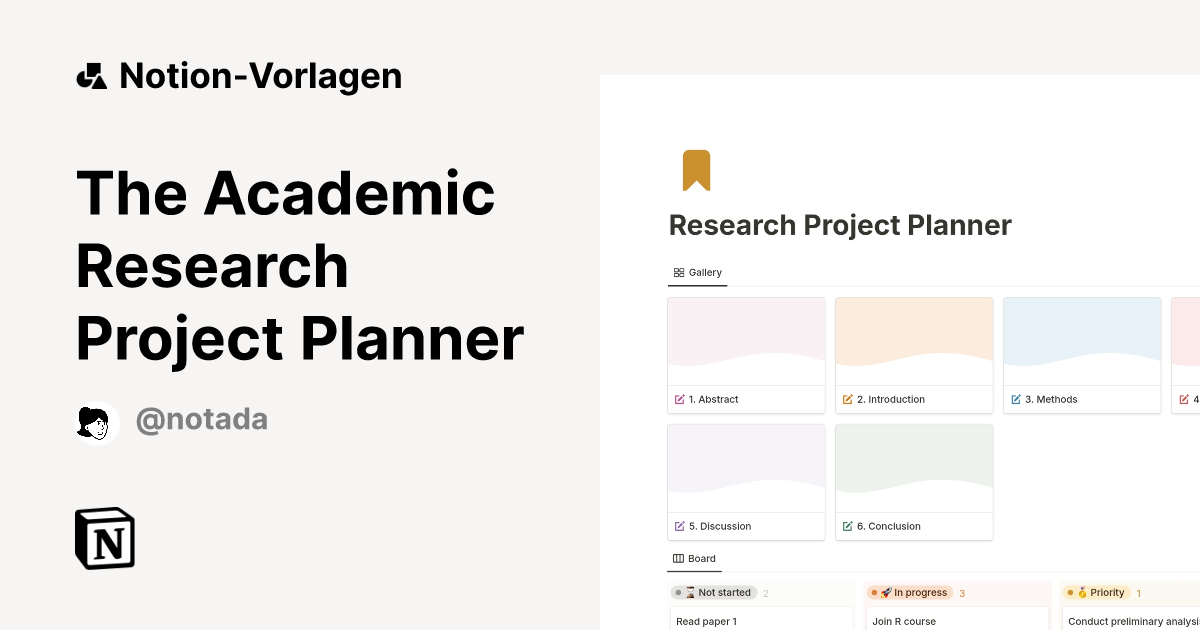Select the blue edit icon beside 3. Methods
Screen dimensions: 1200x630
1016,399
